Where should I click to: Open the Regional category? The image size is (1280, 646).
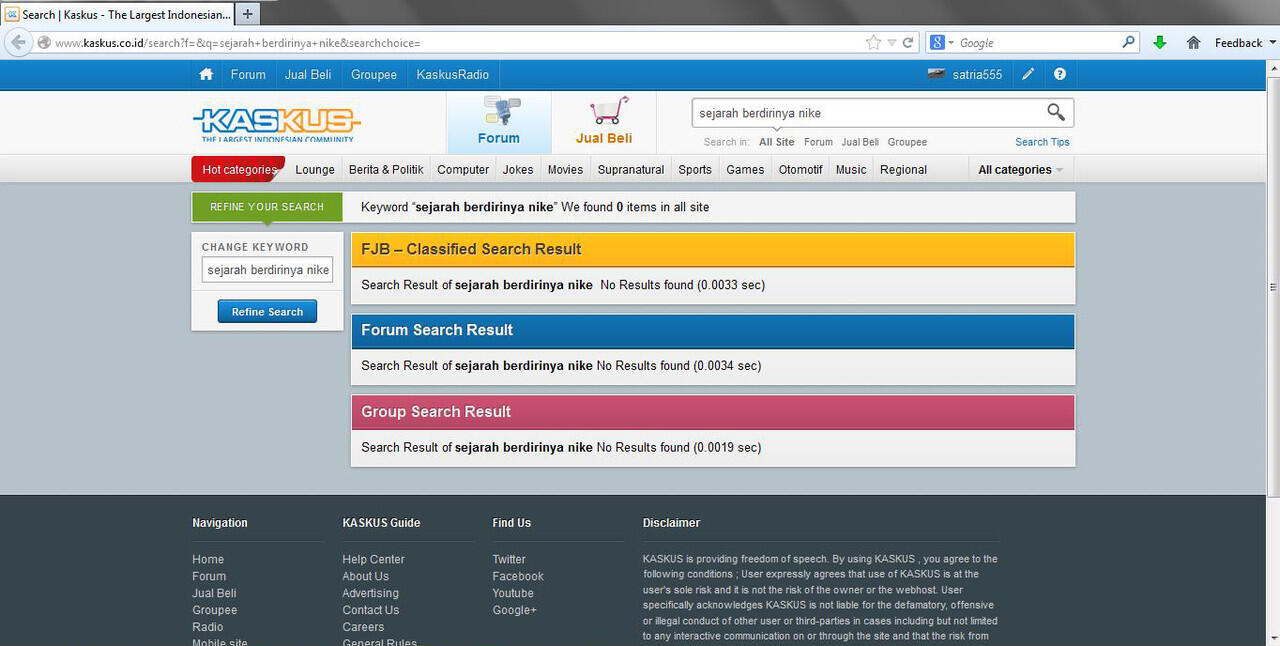tap(904, 170)
